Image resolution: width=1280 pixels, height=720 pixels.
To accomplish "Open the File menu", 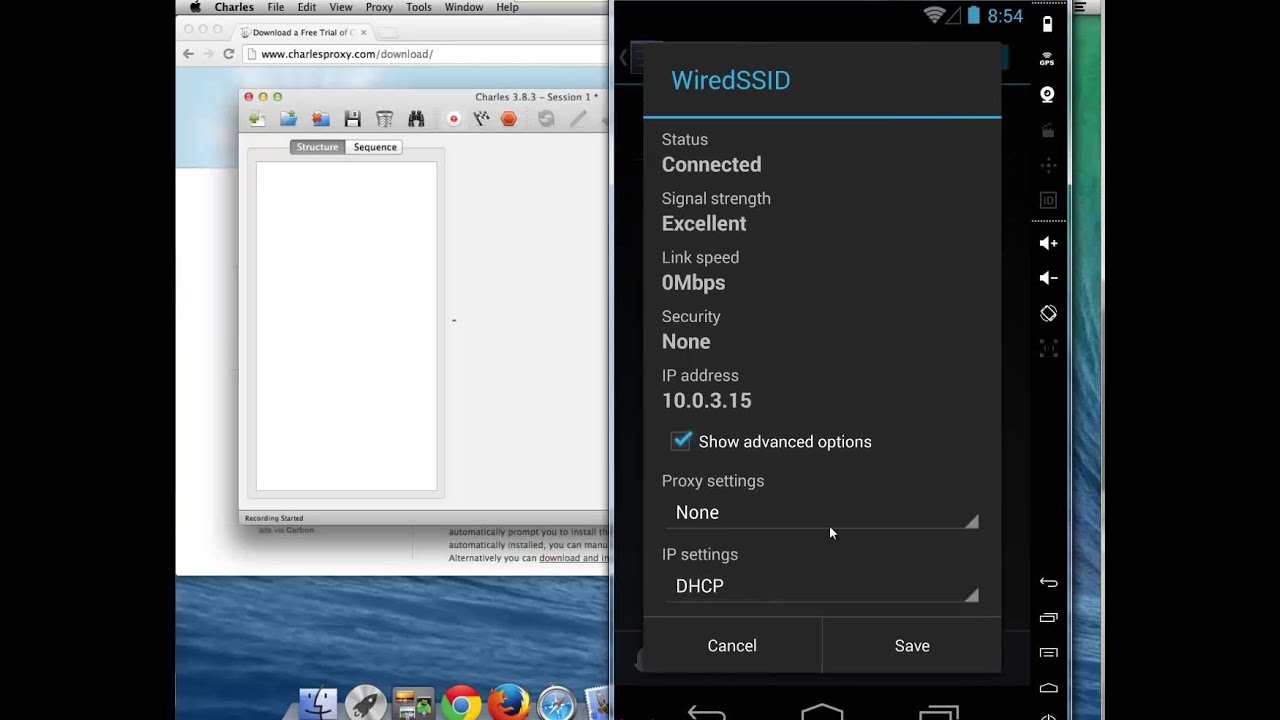I will click(275, 7).
